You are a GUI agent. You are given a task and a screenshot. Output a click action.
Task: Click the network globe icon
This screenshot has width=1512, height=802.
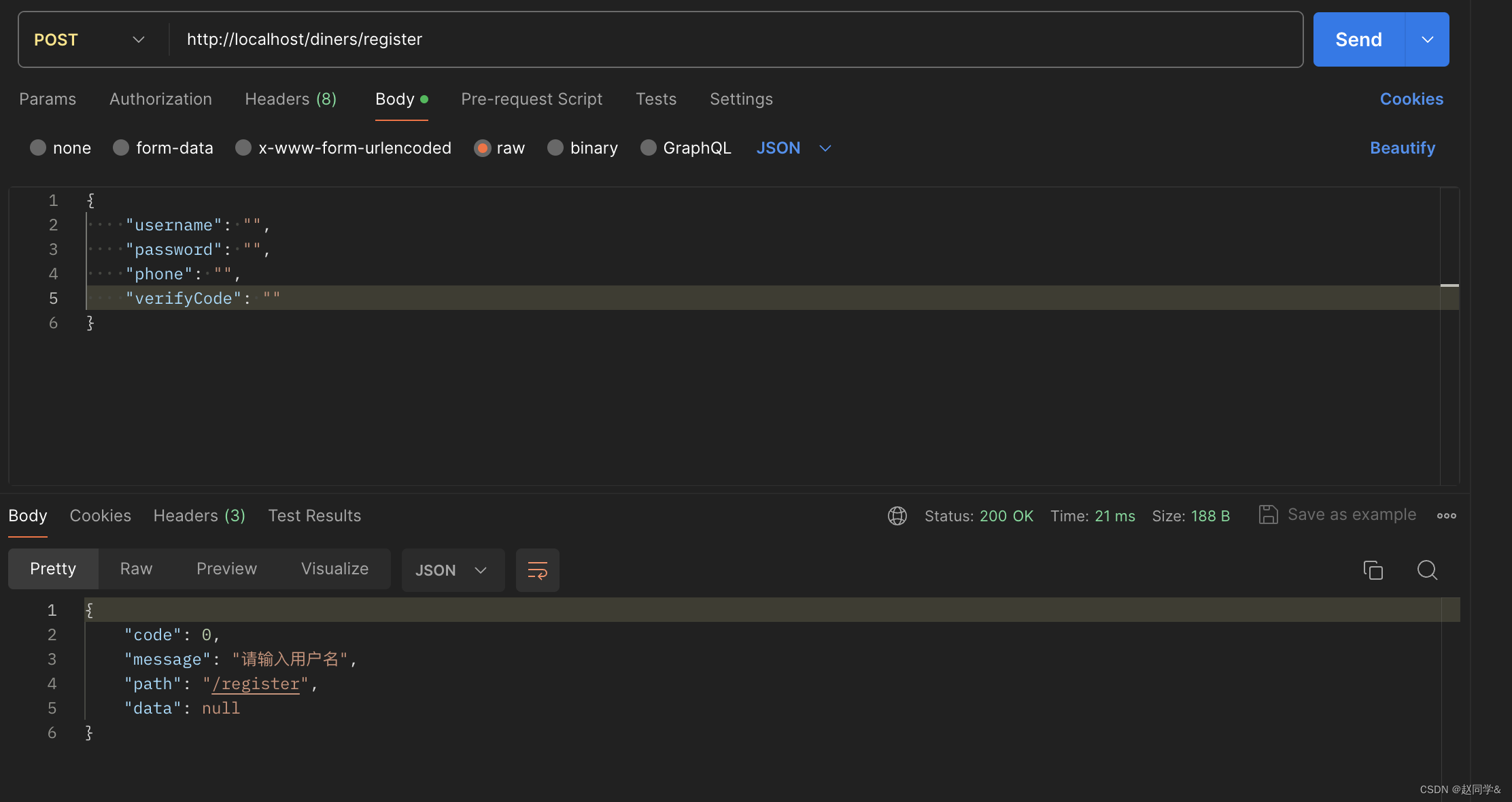click(x=897, y=516)
